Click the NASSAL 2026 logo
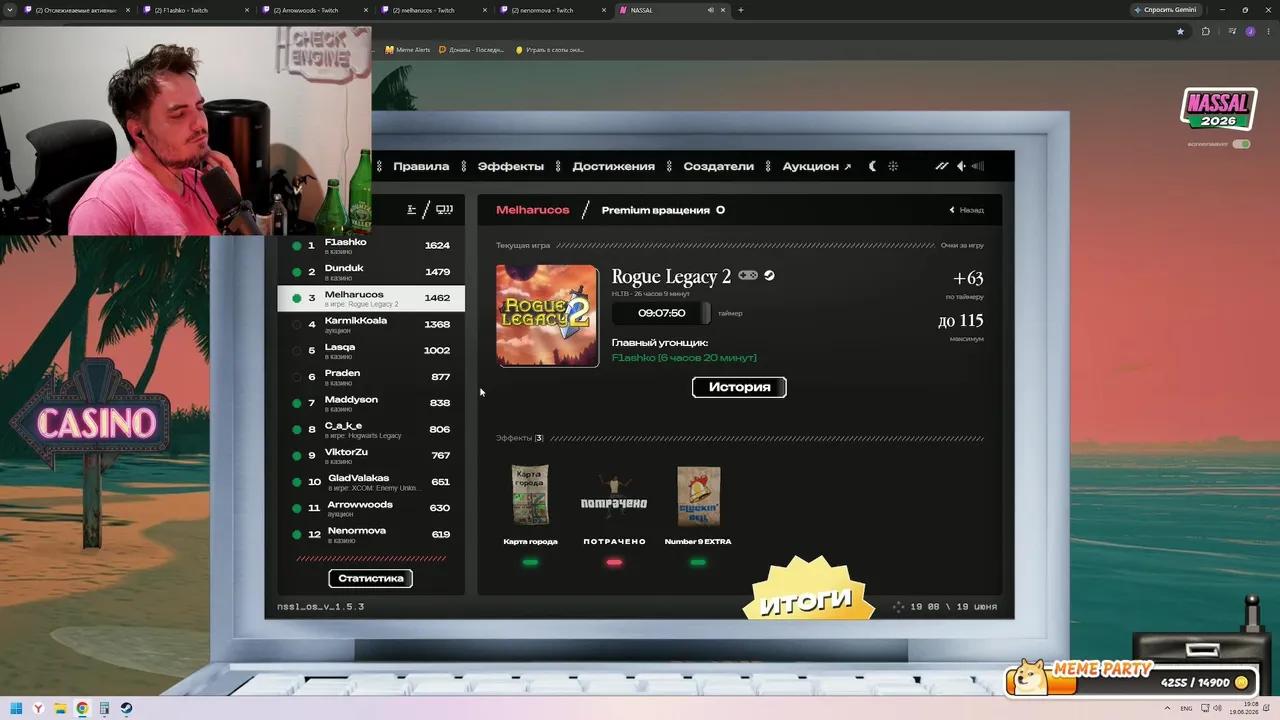This screenshot has width=1280, height=720. coord(1218,108)
